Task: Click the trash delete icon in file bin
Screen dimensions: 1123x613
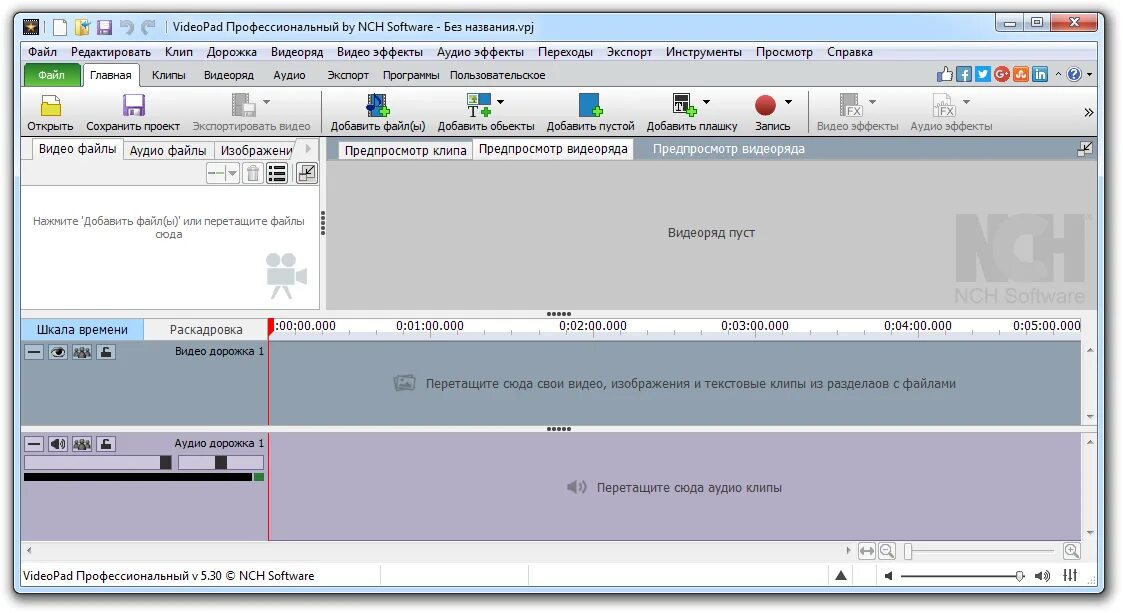Action: [x=253, y=173]
